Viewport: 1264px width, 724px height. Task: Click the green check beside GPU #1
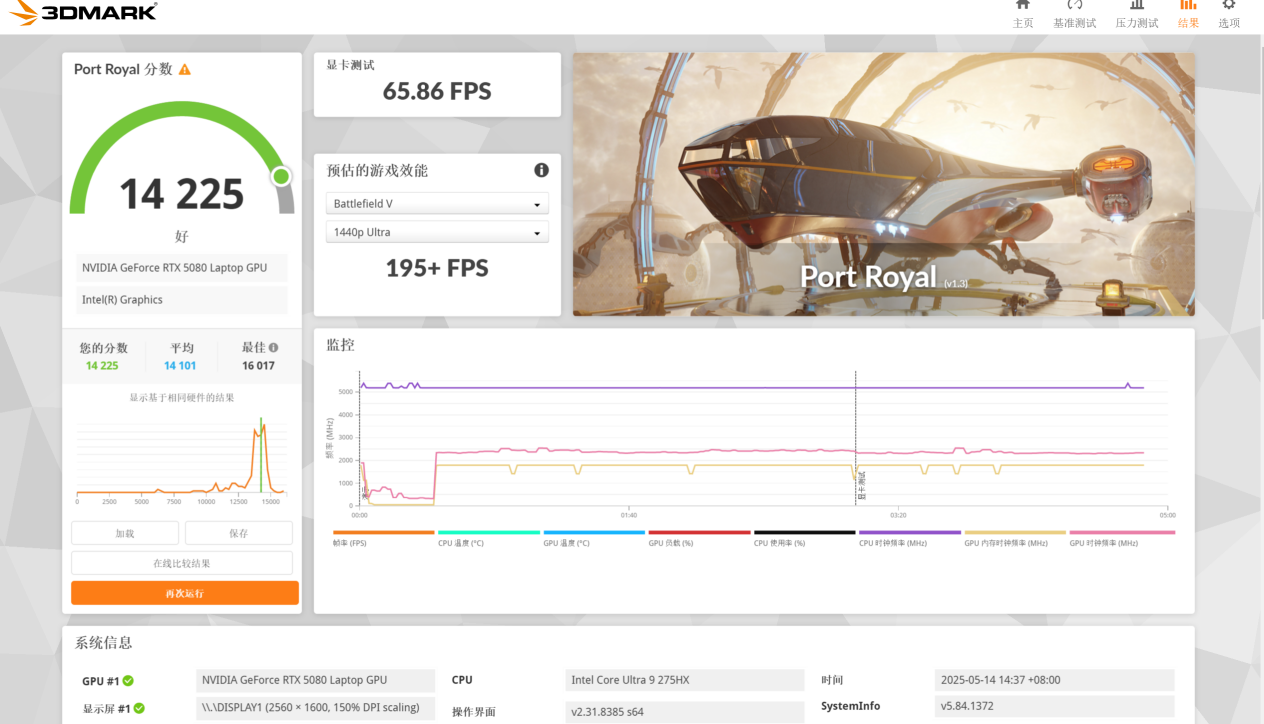point(128,681)
